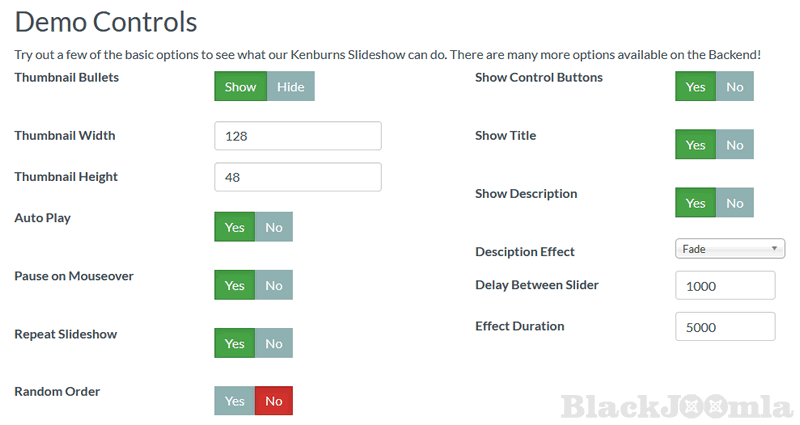Choose Yes for Repeat Slideshow
The height and width of the screenshot is (425, 800).
pyautogui.click(x=235, y=343)
